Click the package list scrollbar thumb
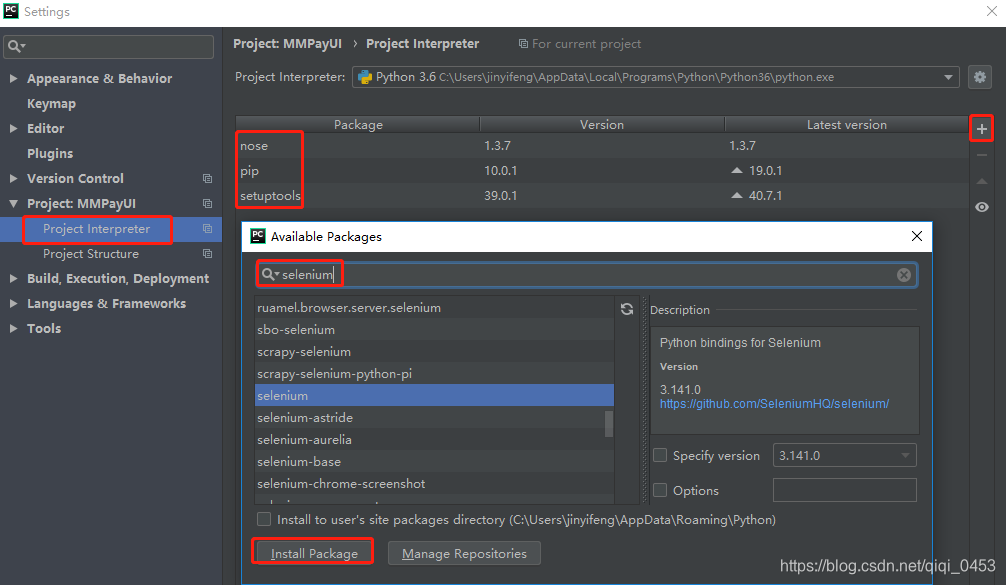Image resolution: width=1006 pixels, height=585 pixels. [609, 424]
